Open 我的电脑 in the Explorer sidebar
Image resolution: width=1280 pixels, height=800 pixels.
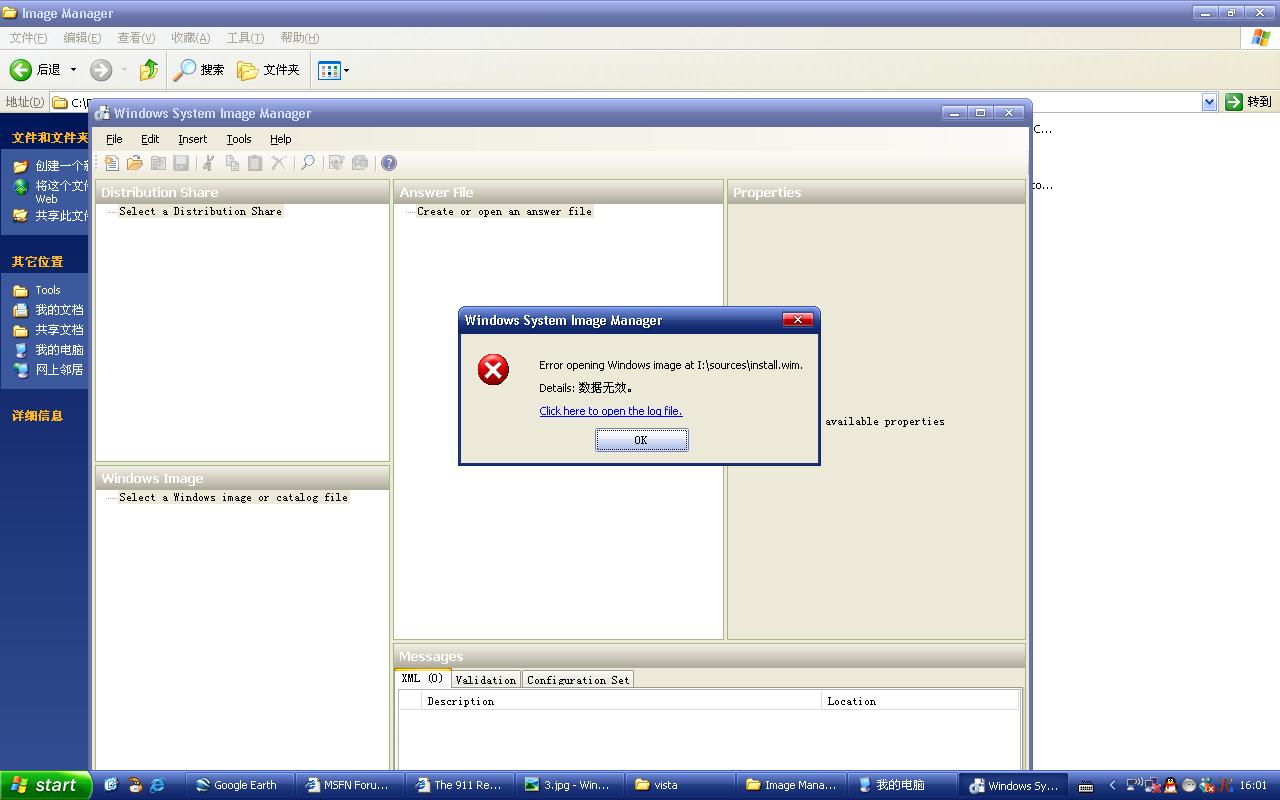pyautogui.click(x=48, y=350)
